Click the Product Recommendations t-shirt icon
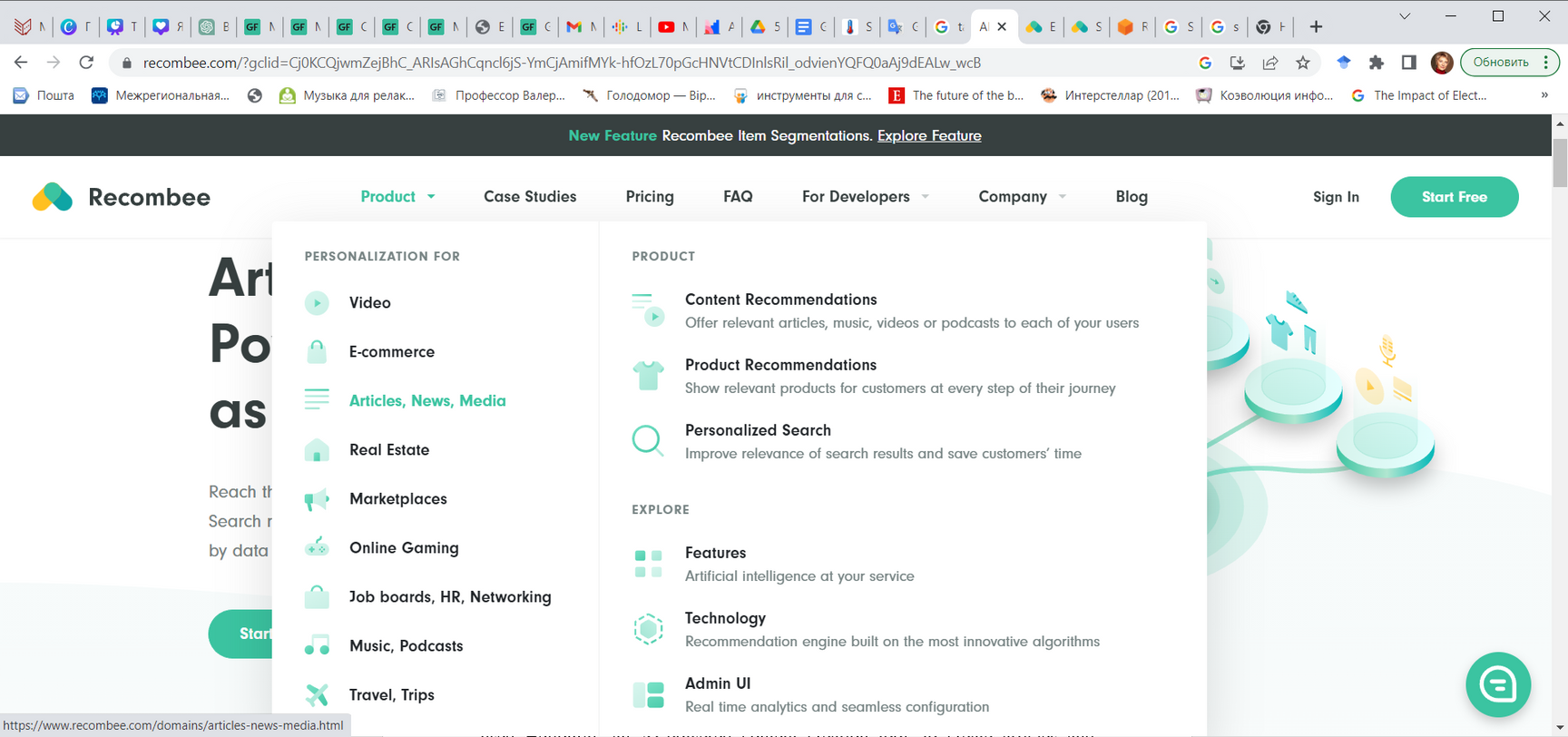The height and width of the screenshot is (737, 1568). coord(648,375)
